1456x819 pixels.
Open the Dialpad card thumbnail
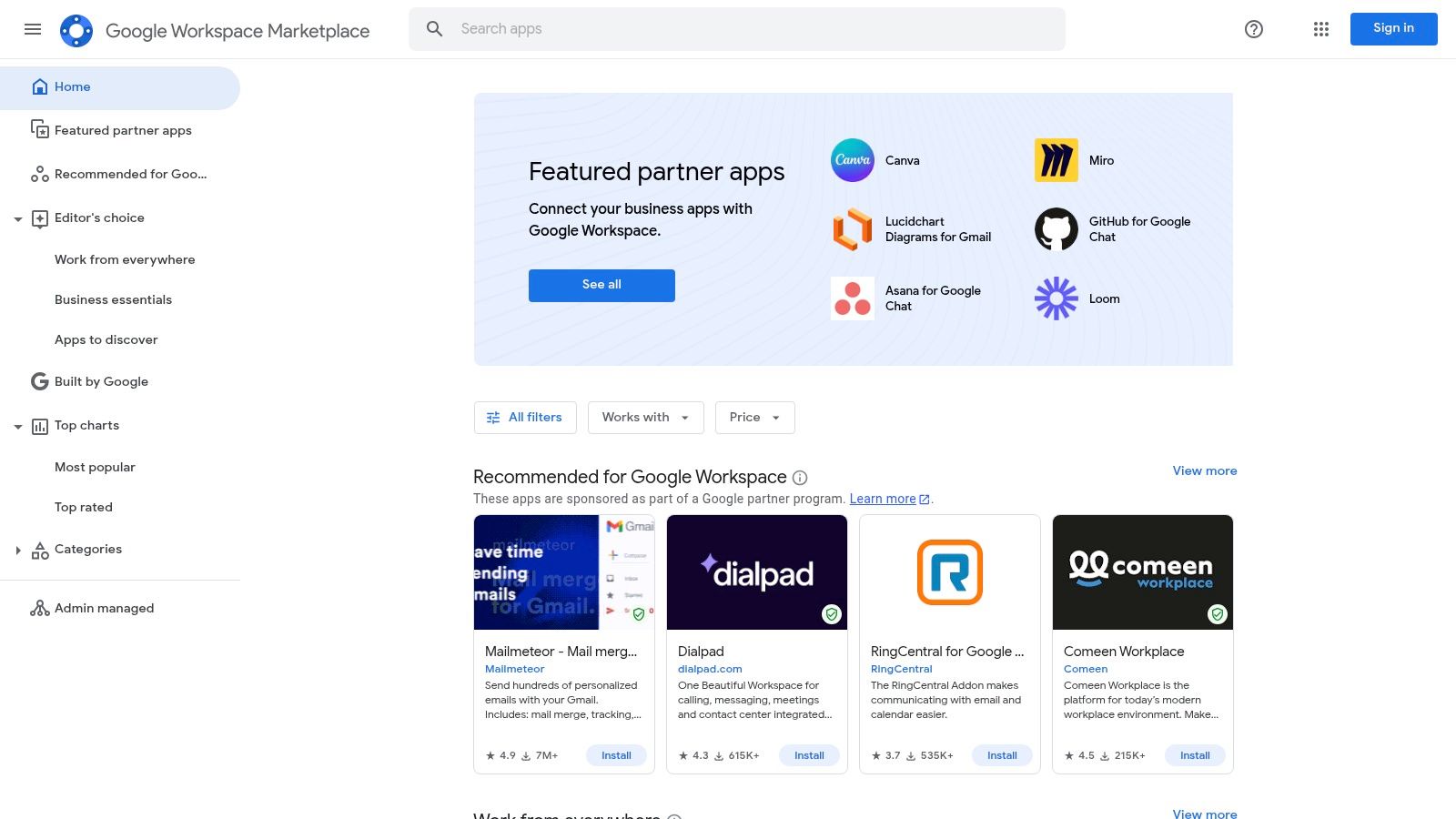coord(757,572)
